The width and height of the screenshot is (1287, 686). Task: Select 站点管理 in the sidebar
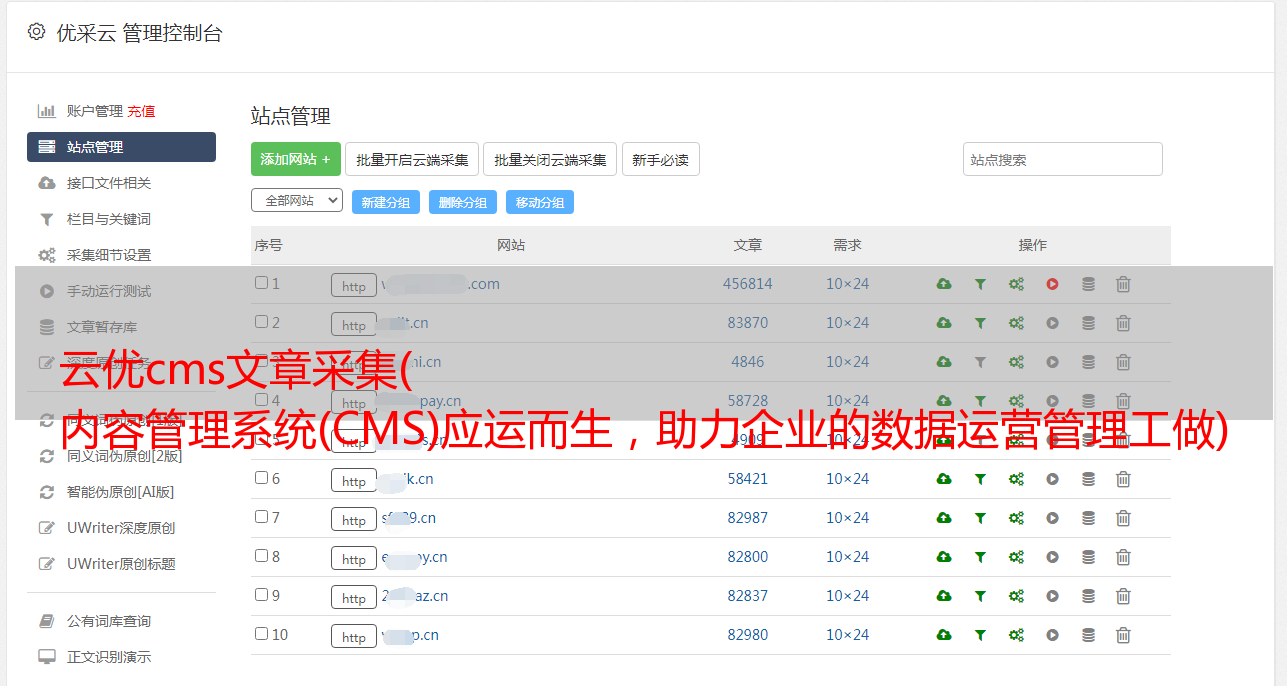121,147
